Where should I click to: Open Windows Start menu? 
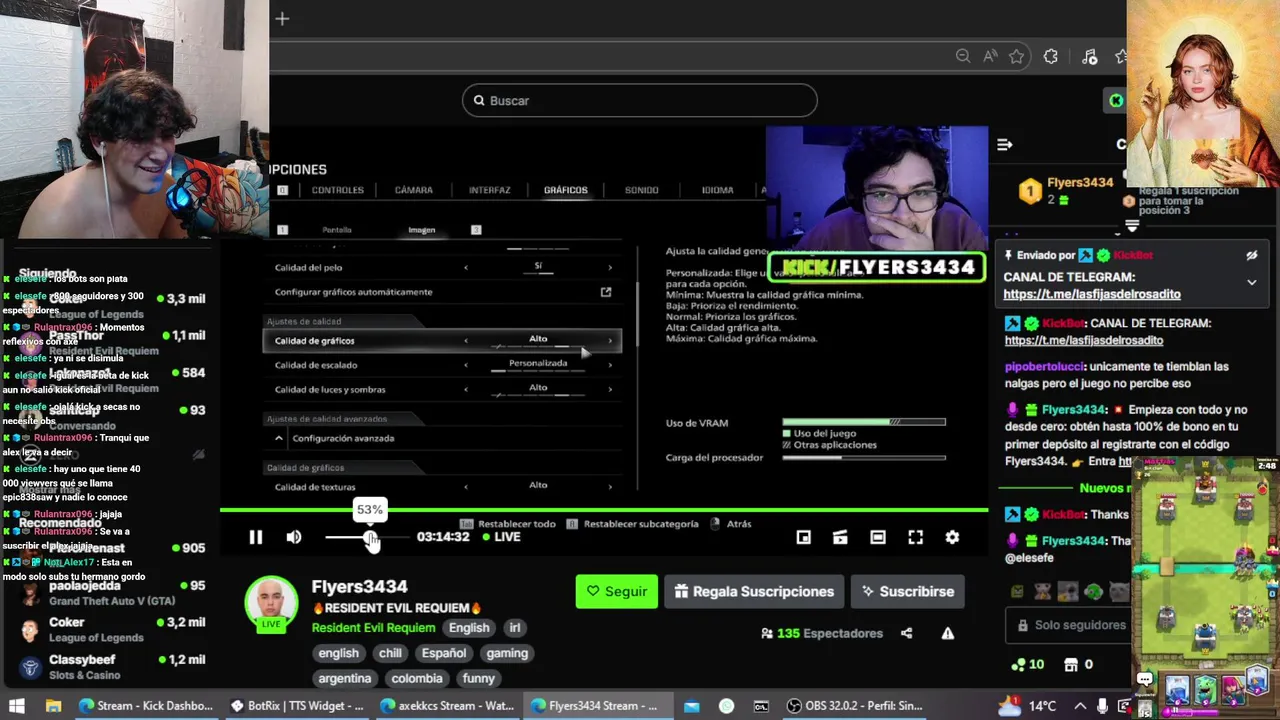tap(17, 706)
